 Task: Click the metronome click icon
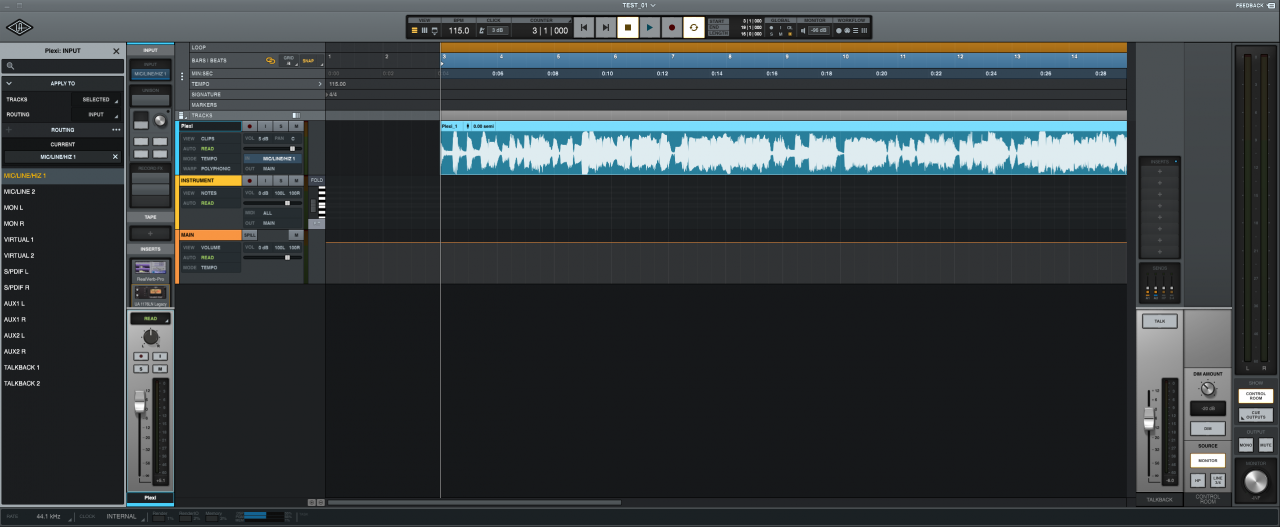[481, 30]
